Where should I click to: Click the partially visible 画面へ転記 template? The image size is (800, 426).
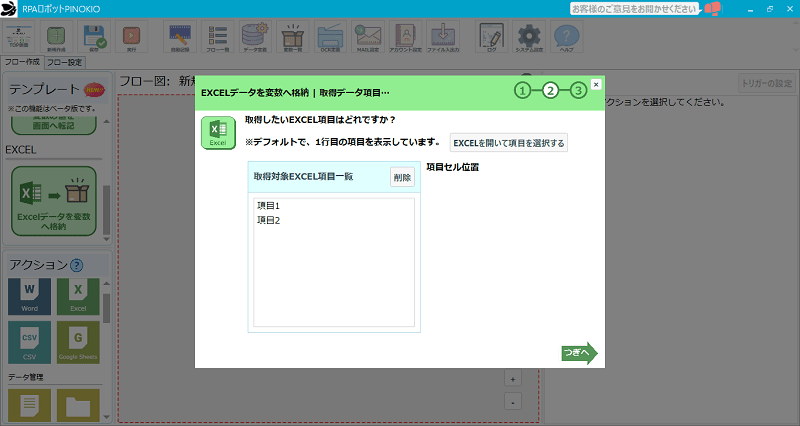54,126
